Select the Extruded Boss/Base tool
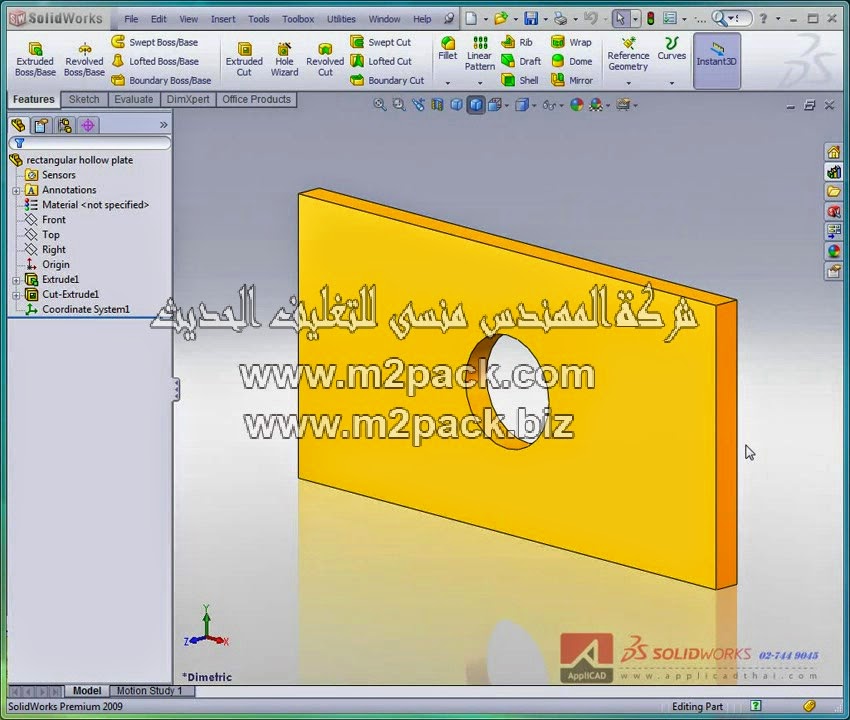The width and height of the screenshot is (850, 720). pos(35,60)
